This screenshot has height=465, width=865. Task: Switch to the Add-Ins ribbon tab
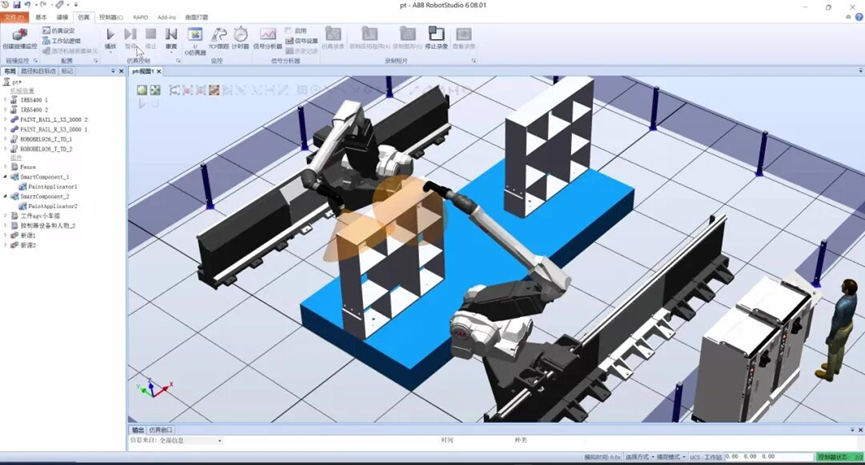coord(167,18)
